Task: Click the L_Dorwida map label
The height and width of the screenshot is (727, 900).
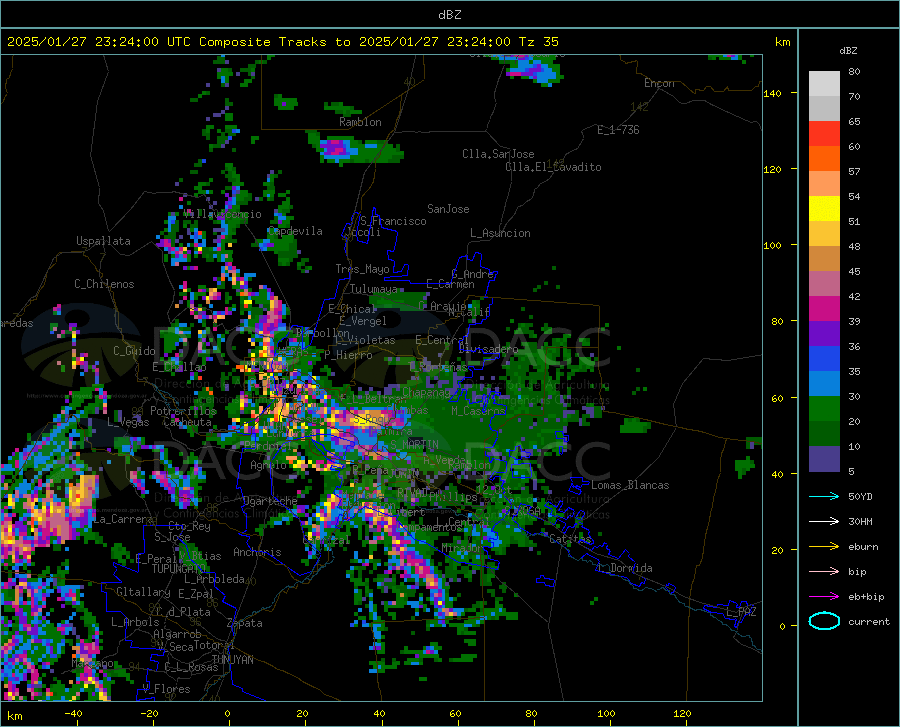Action: [624, 568]
